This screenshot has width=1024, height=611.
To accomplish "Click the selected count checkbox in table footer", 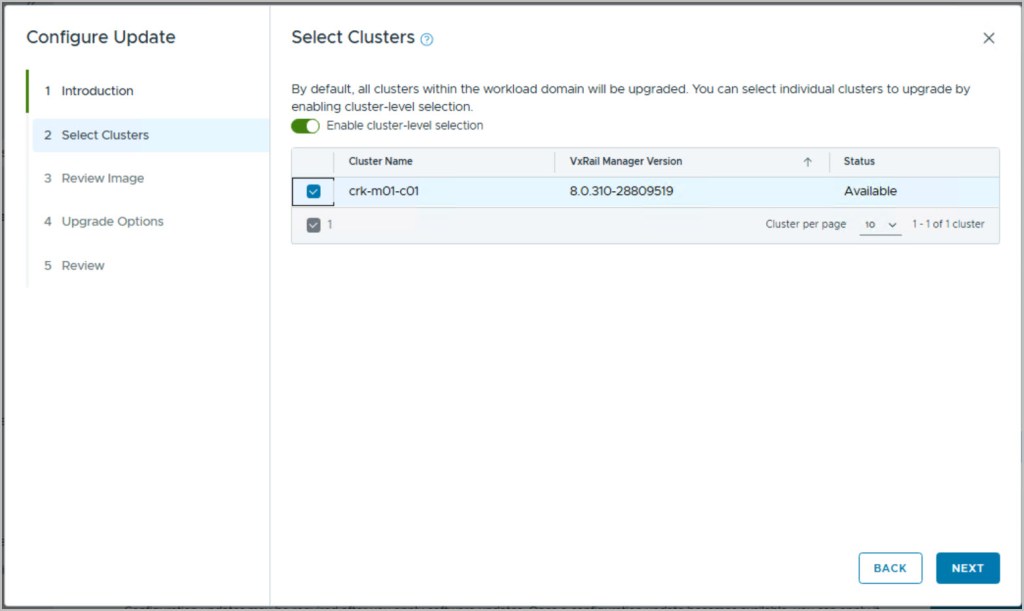I will [x=313, y=225].
